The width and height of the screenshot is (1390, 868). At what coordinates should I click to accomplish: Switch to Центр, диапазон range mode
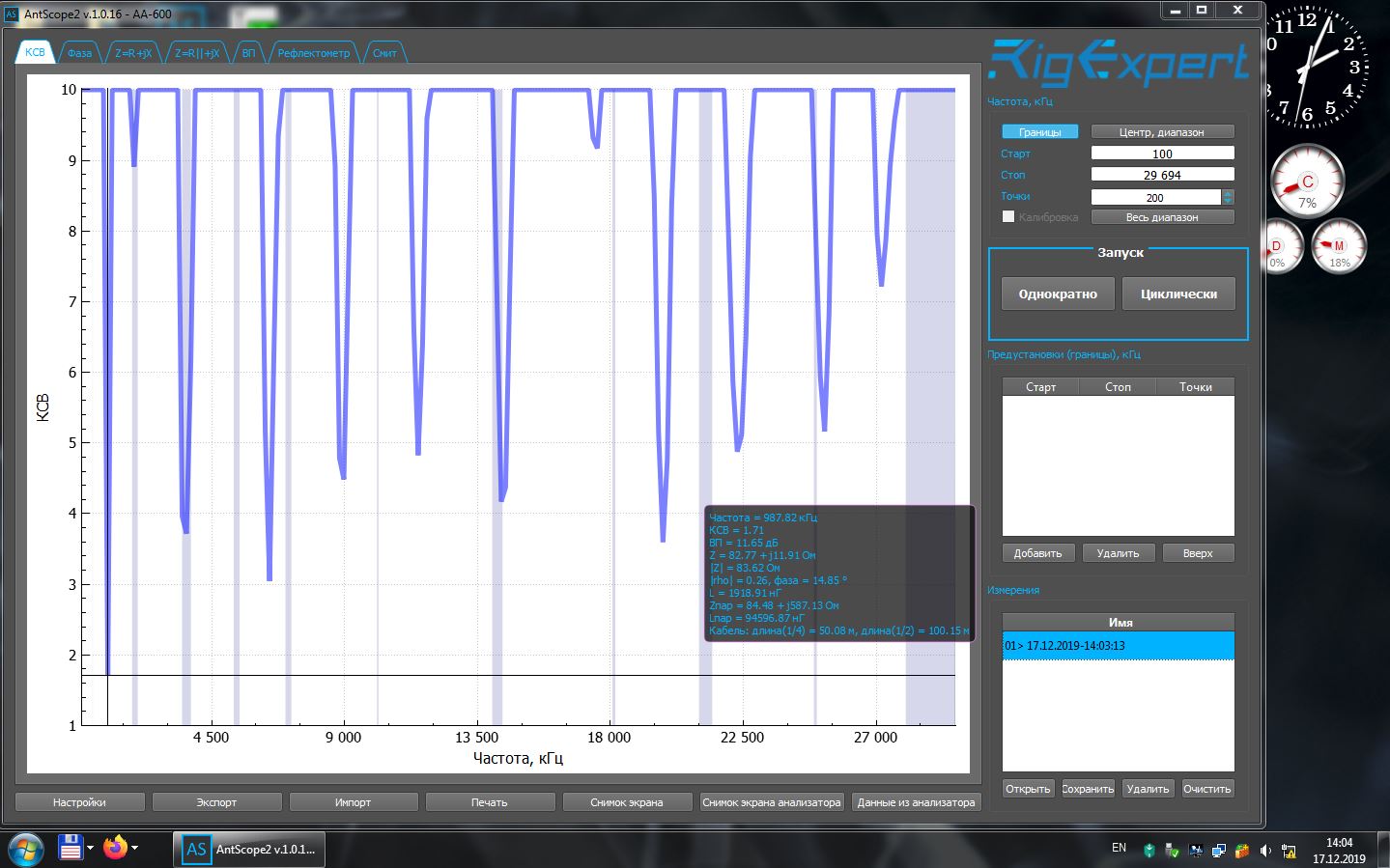click(x=1161, y=132)
